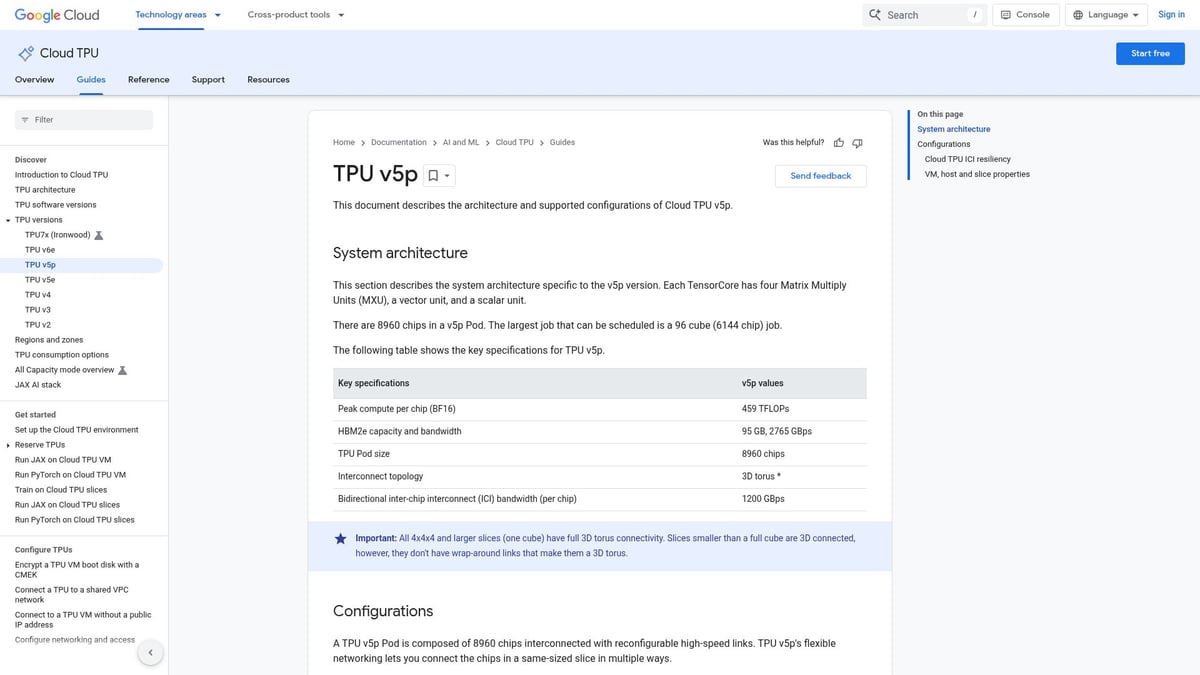The width and height of the screenshot is (1200, 675).
Task: Open Train on Cloud TPU slices
Action: pos(61,490)
